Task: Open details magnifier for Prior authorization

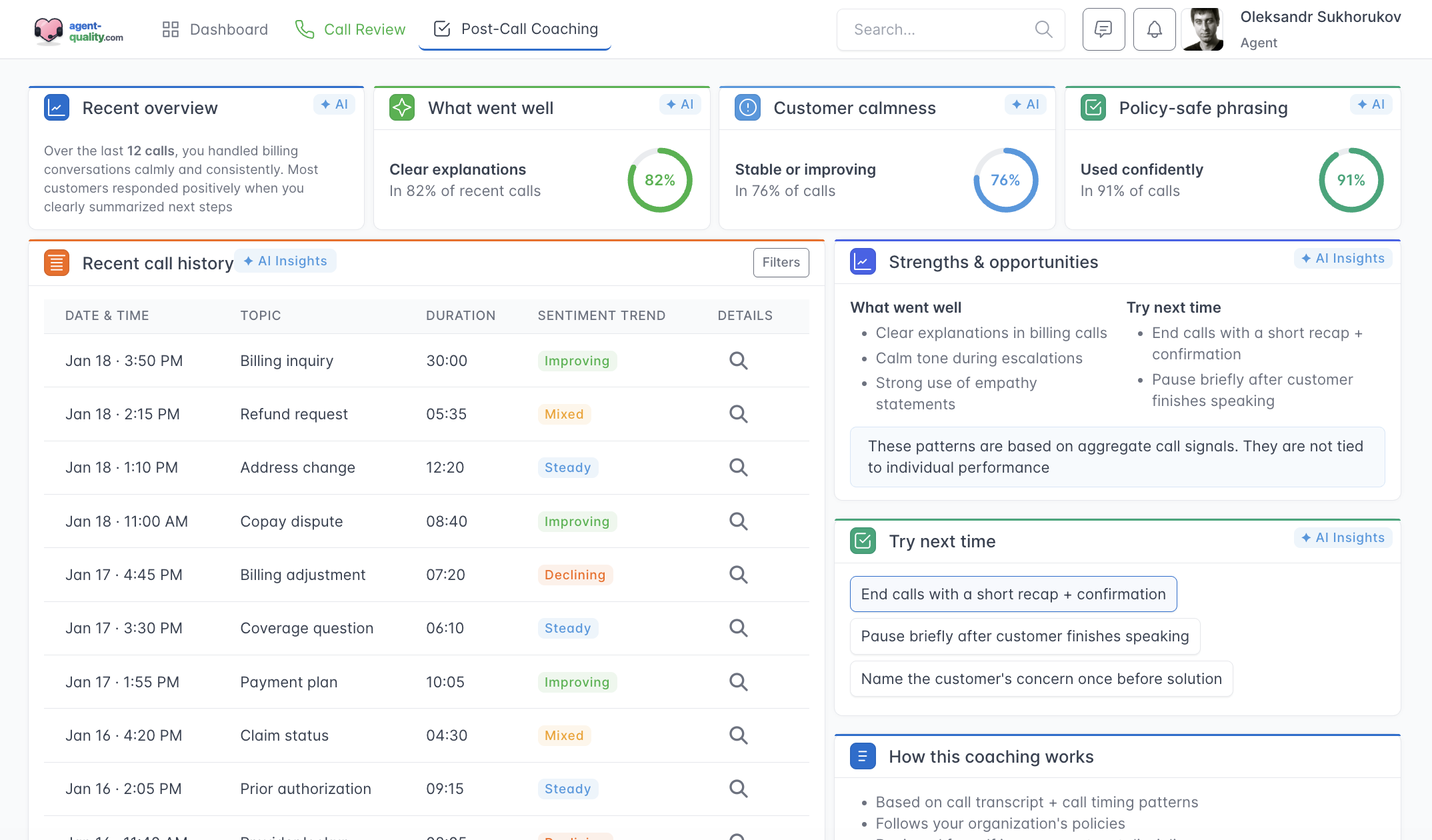Action: [738, 789]
